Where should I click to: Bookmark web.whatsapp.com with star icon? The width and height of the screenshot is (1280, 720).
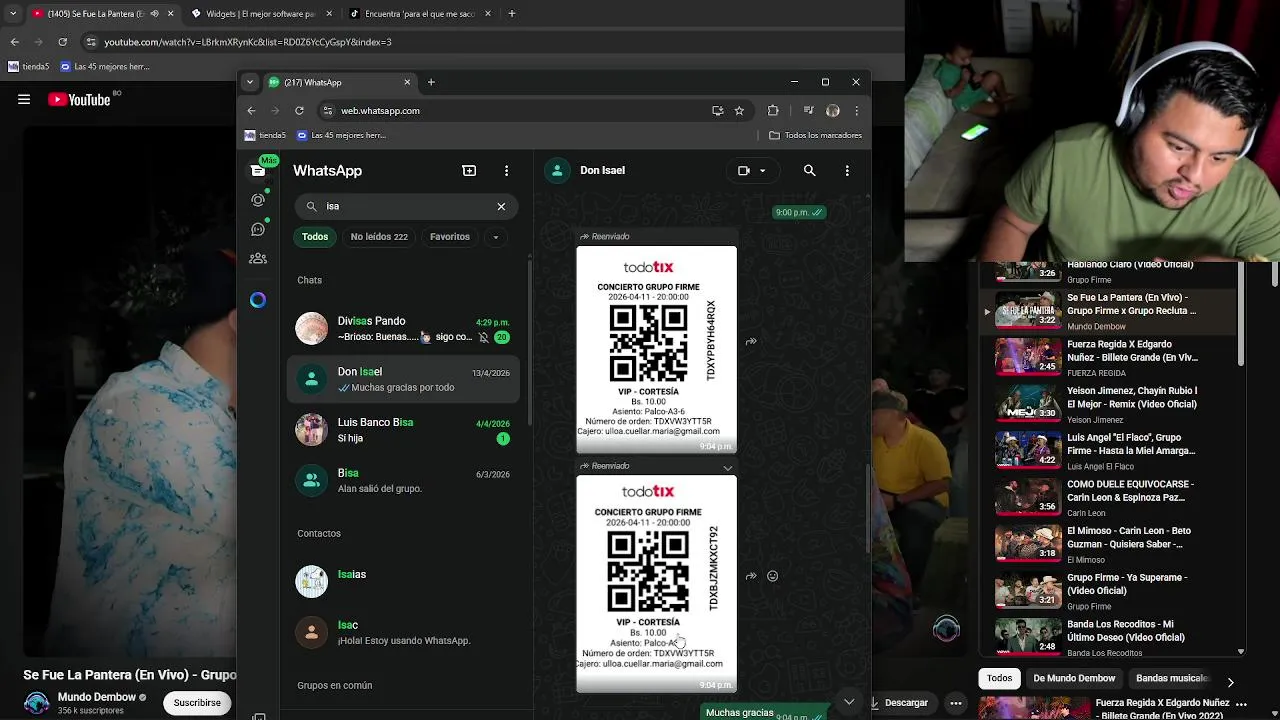(x=739, y=111)
